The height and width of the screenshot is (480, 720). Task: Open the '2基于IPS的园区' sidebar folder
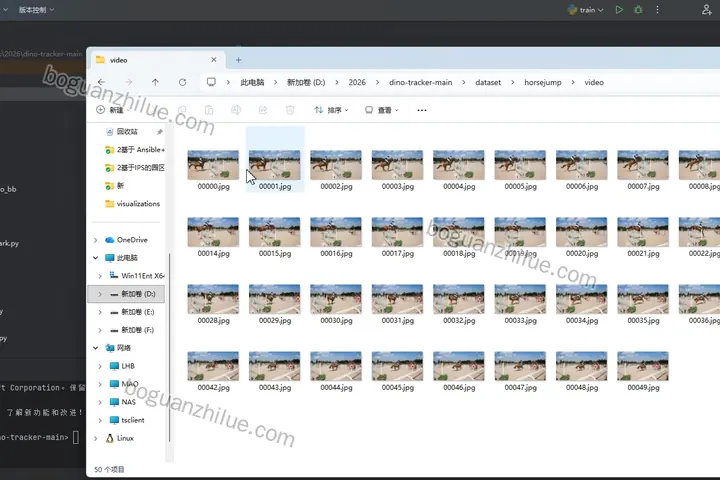point(135,168)
